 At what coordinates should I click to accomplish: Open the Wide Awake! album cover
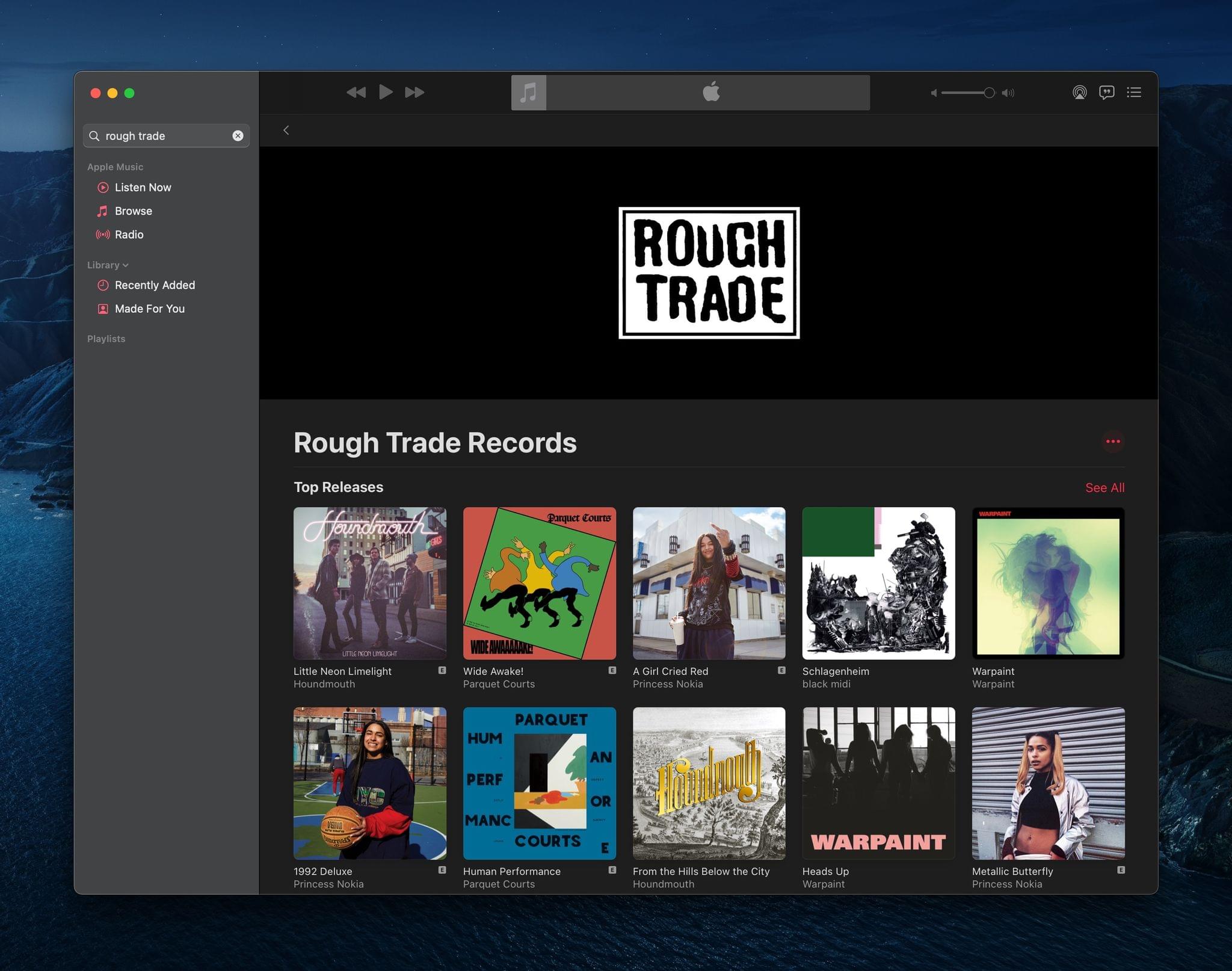click(x=540, y=583)
